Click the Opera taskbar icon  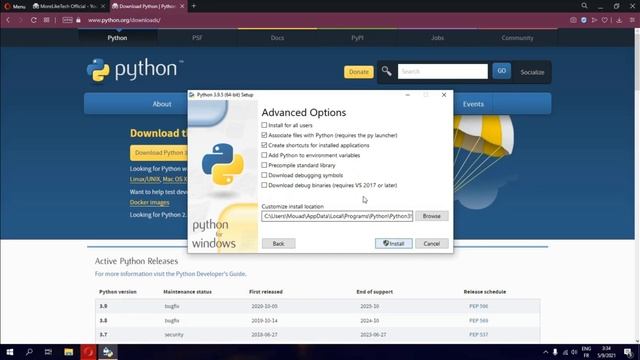pyautogui.click(x=88, y=352)
